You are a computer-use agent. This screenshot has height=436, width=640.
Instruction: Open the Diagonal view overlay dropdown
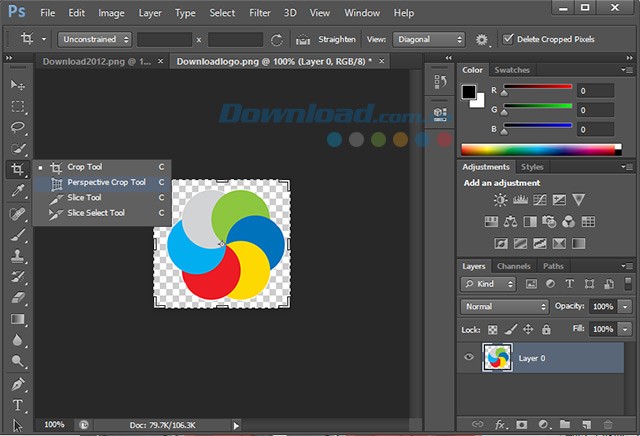point(431,39)
